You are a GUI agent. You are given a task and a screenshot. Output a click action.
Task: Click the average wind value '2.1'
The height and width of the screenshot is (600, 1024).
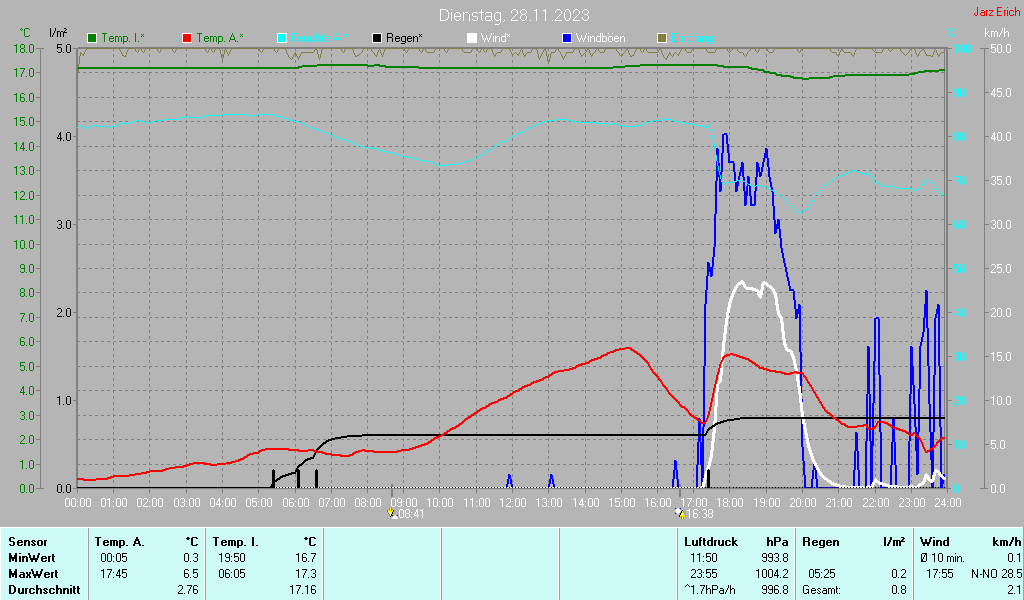(1014, 590)
